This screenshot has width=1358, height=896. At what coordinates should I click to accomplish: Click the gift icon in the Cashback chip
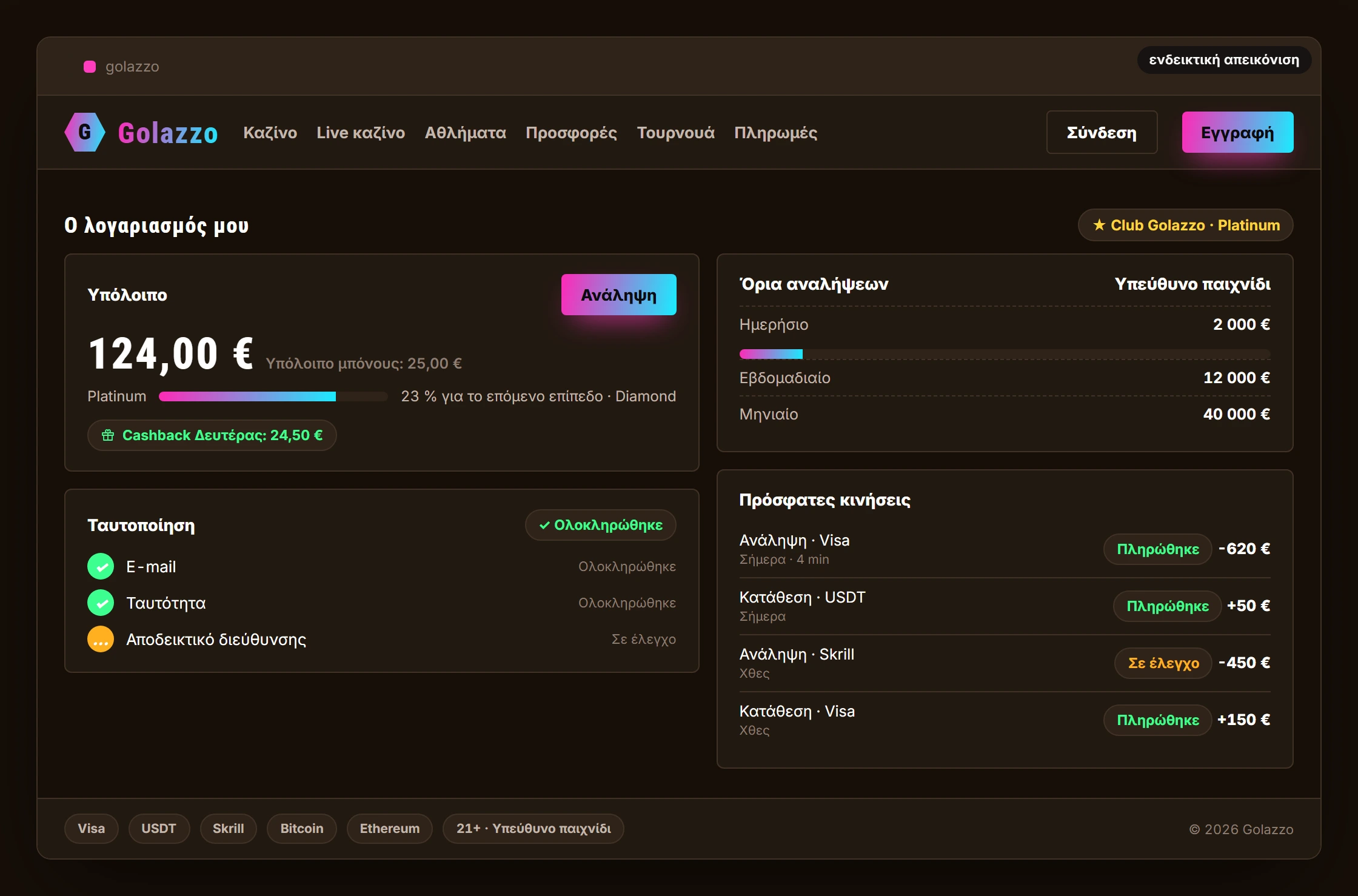click(108, 435)
